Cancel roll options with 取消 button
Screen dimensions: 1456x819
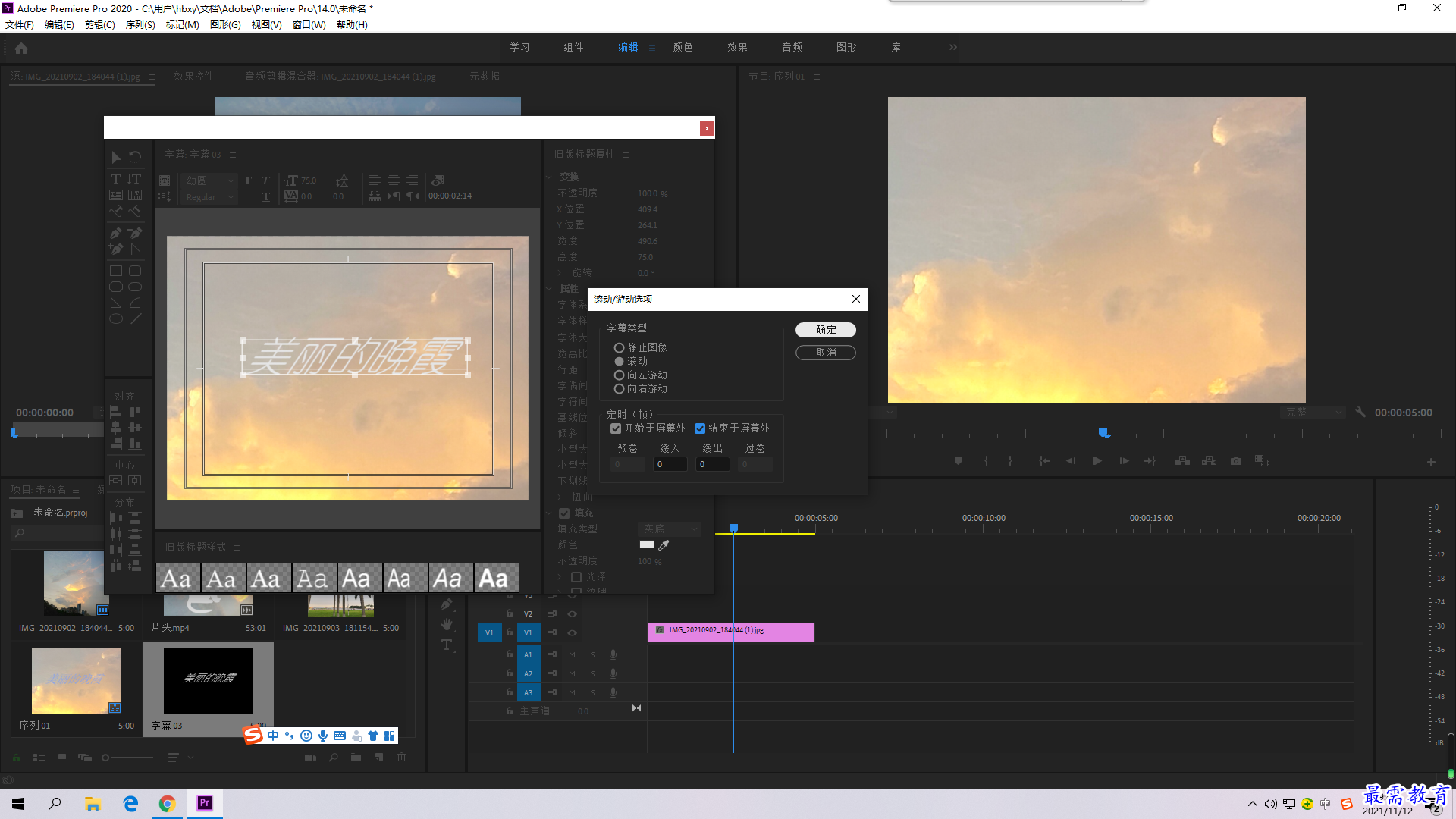[826, 353]
